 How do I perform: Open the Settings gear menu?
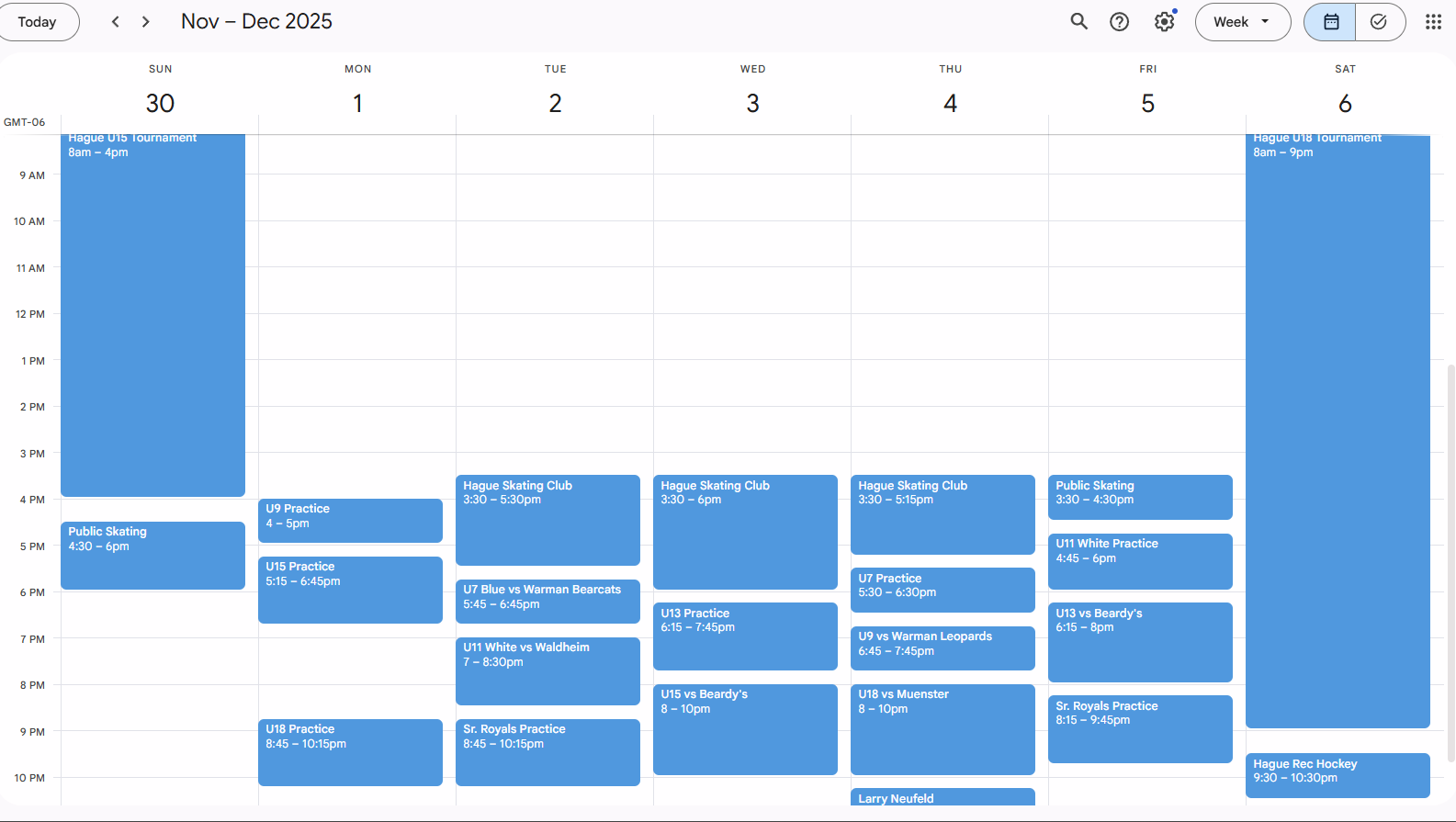(x=1164, y=22)
